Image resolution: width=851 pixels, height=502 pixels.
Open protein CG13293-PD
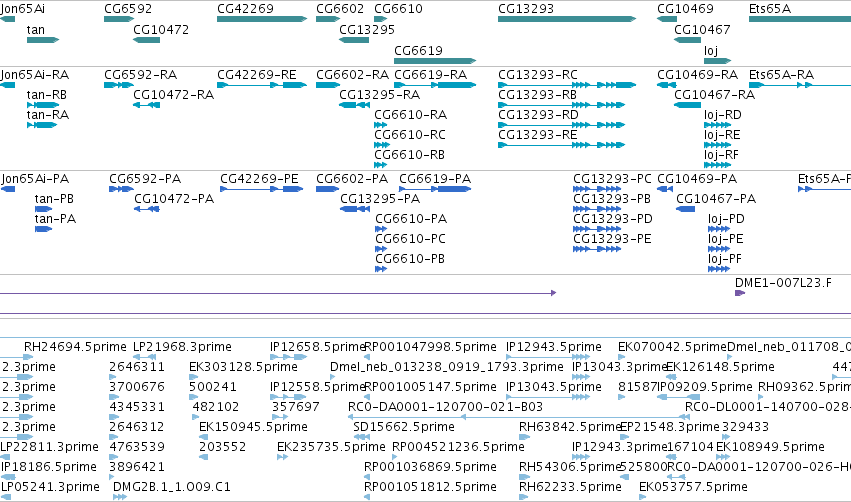tap(613, 219)
